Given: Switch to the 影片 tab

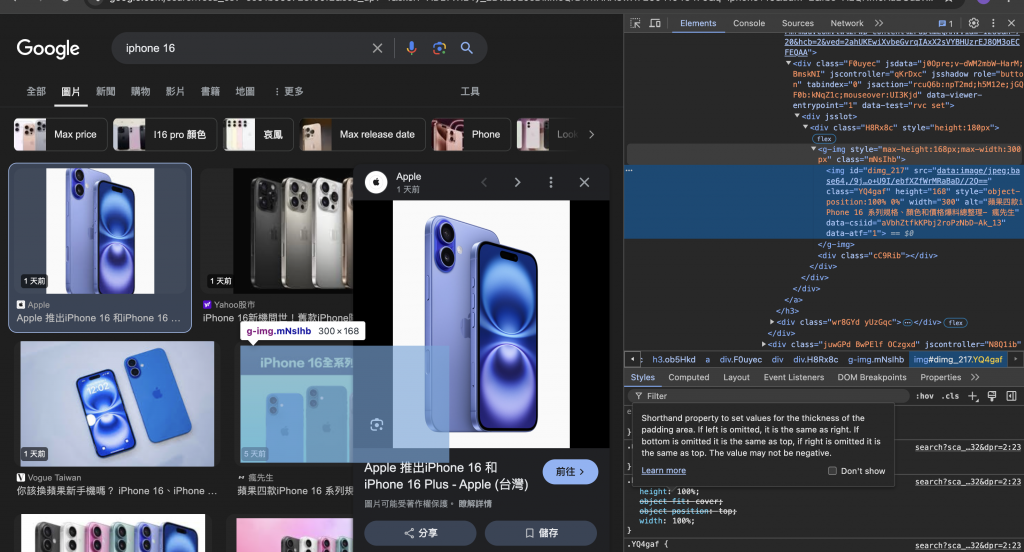Looking at the screenshot, I should (x=175, y=91).
